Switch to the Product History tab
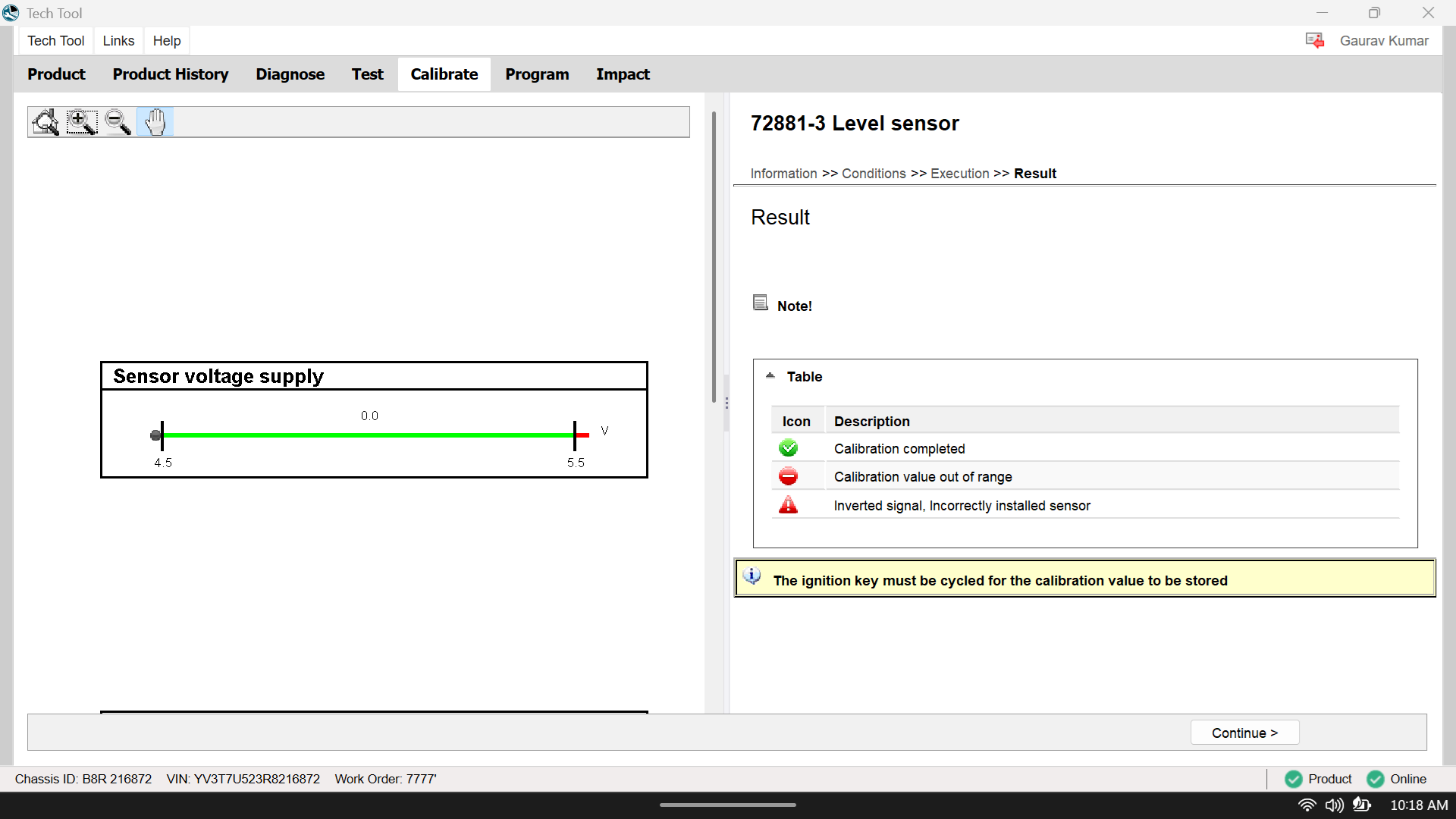 coord(171,74)
